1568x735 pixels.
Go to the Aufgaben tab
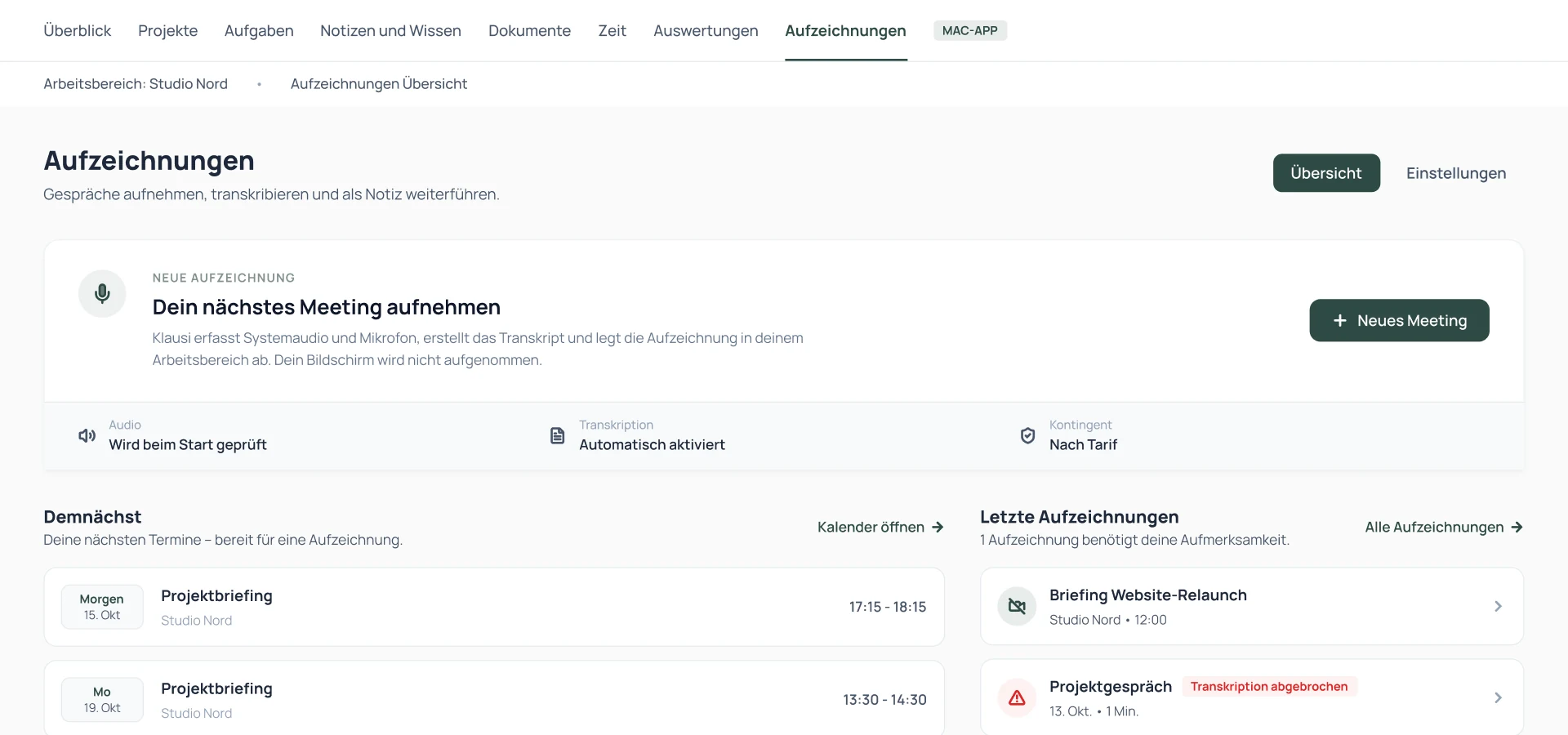[259, 30]
